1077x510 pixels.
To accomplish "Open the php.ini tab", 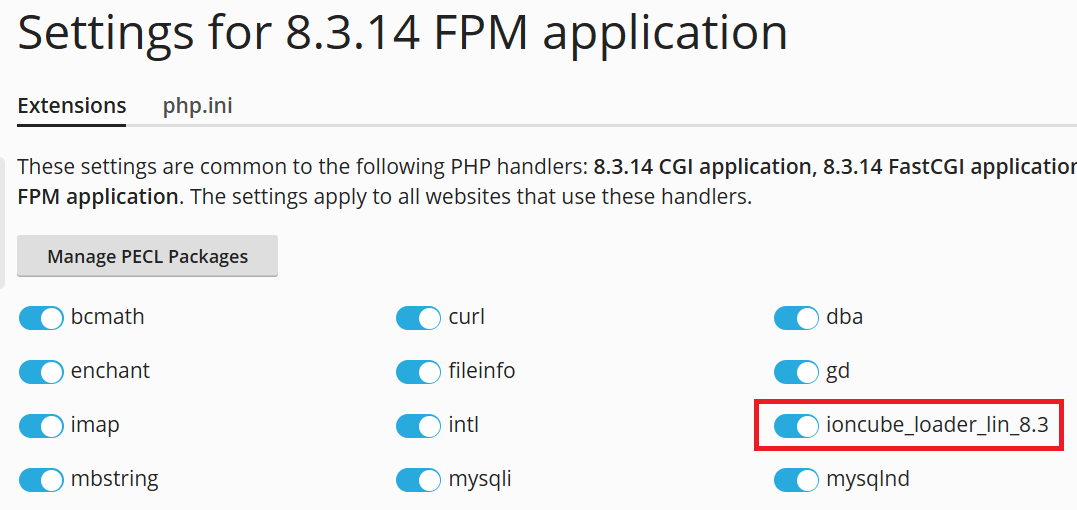I will coord(197,106).
